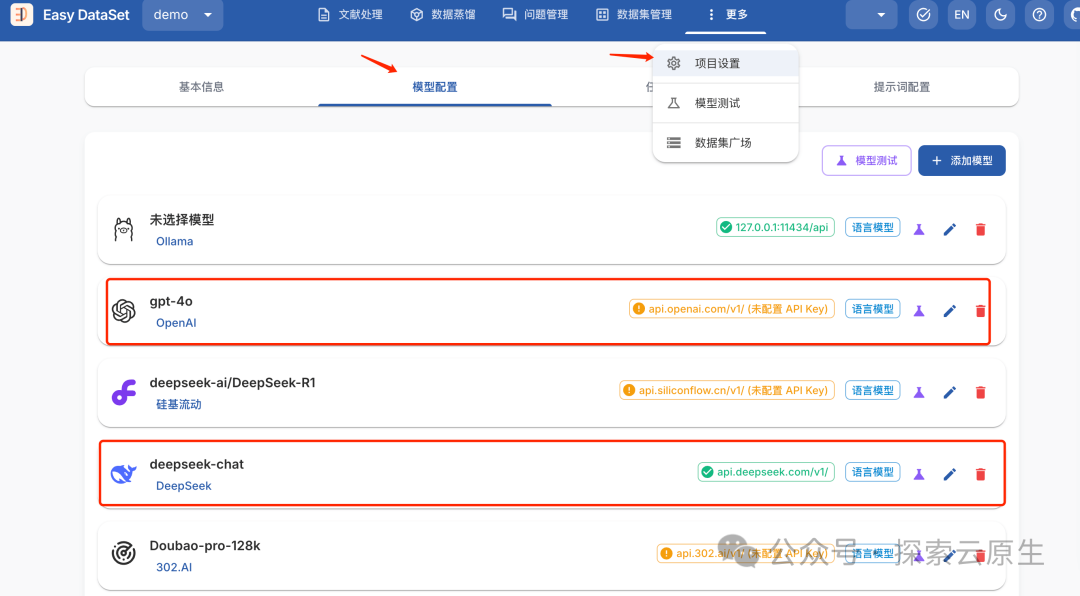Click the api.deepseek.com/v1/ endpoint chip
Screen dimensions: 1080x596
766,472
